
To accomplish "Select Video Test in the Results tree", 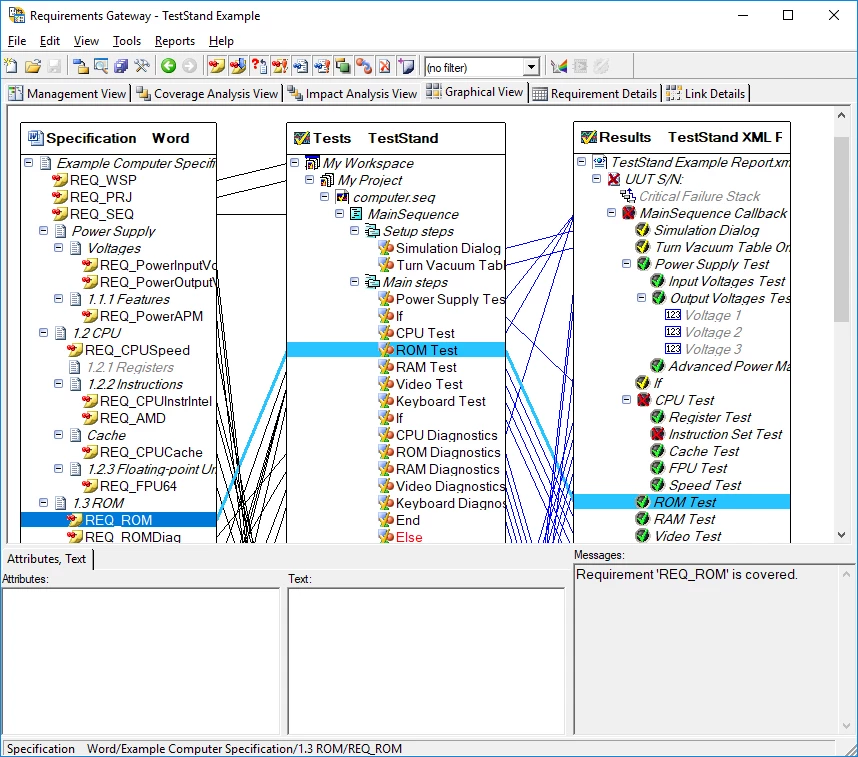I will point(688,536).
